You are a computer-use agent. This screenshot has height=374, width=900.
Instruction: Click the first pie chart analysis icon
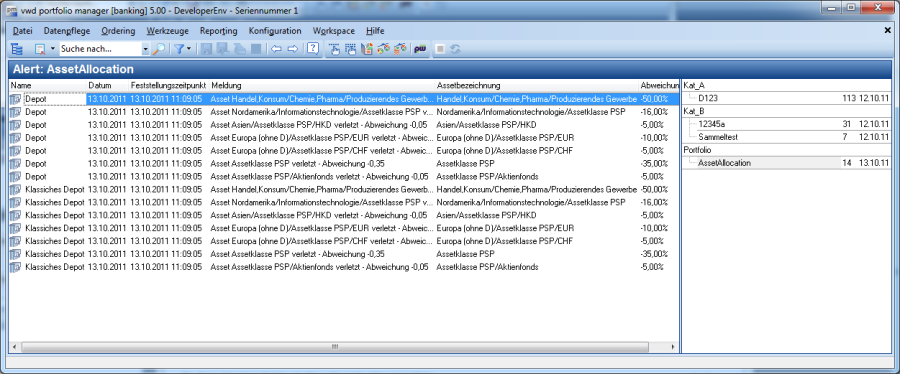pos(383,49)
